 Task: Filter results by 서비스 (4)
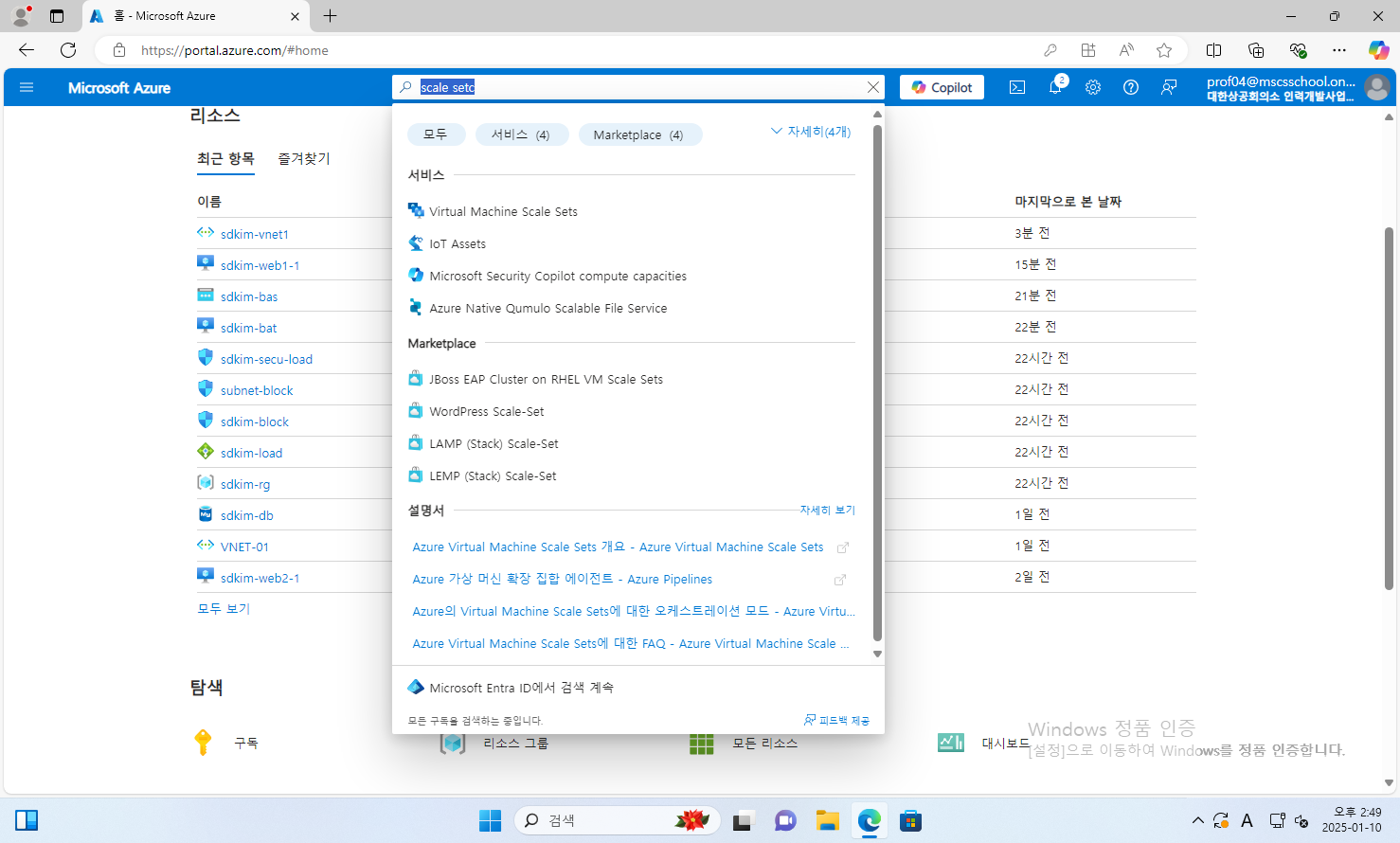click(x=522, y=135)
